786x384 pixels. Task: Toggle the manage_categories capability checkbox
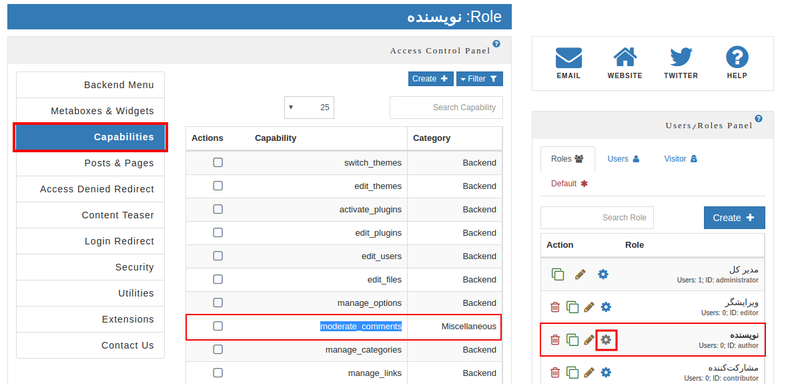pos(218,349)
